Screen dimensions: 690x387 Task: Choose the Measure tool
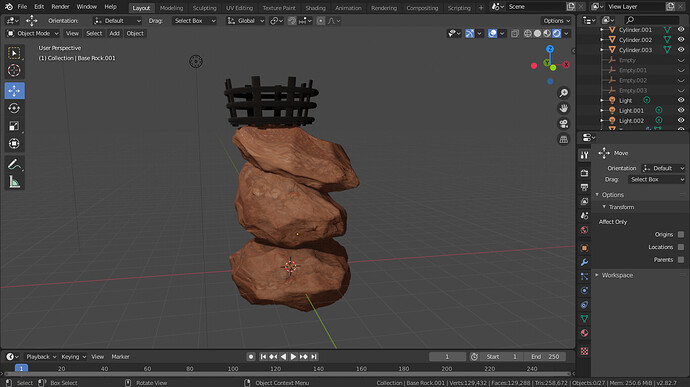point(14,182)
